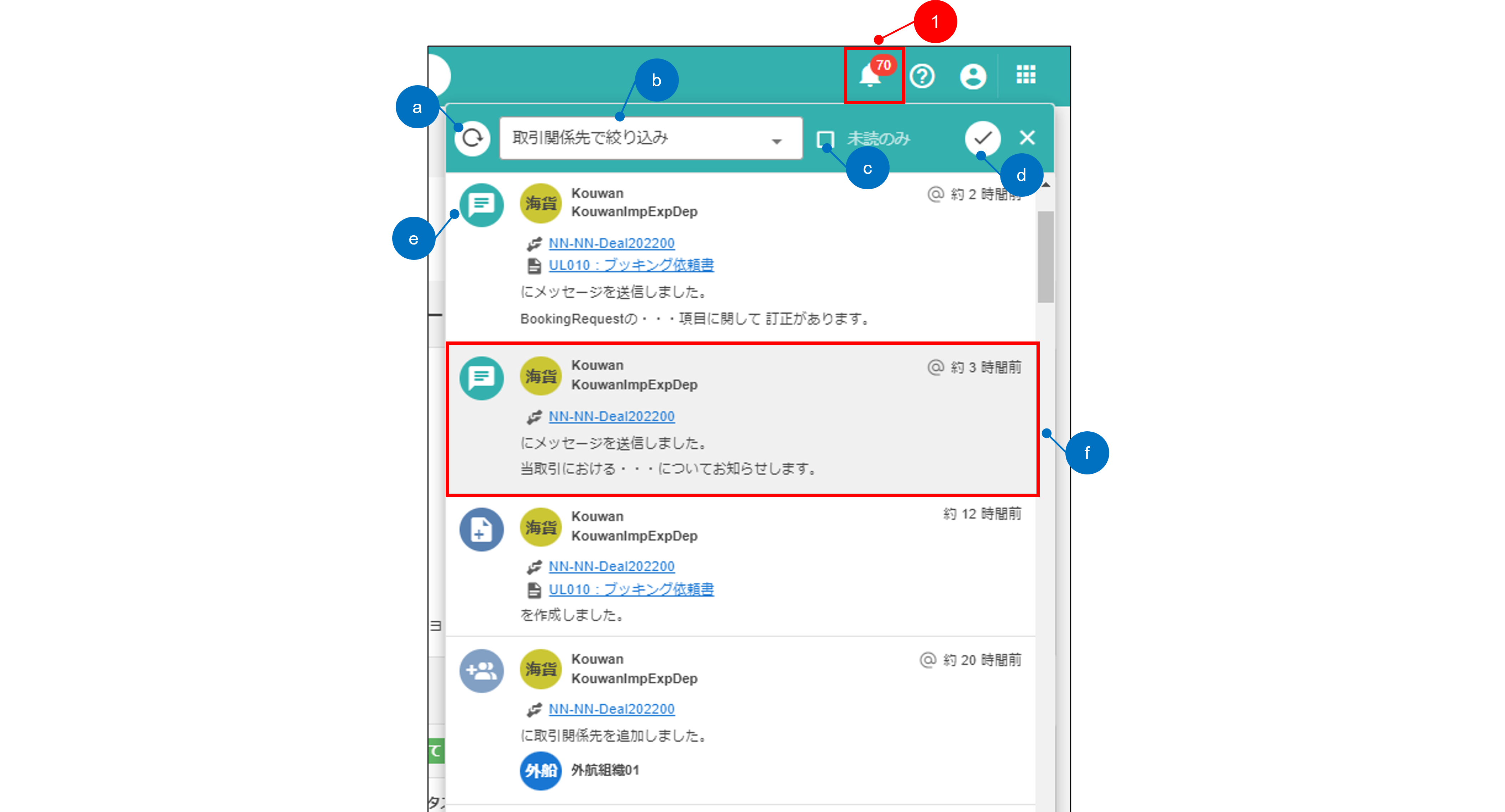Click the message icon on first notification

(481, 205)
